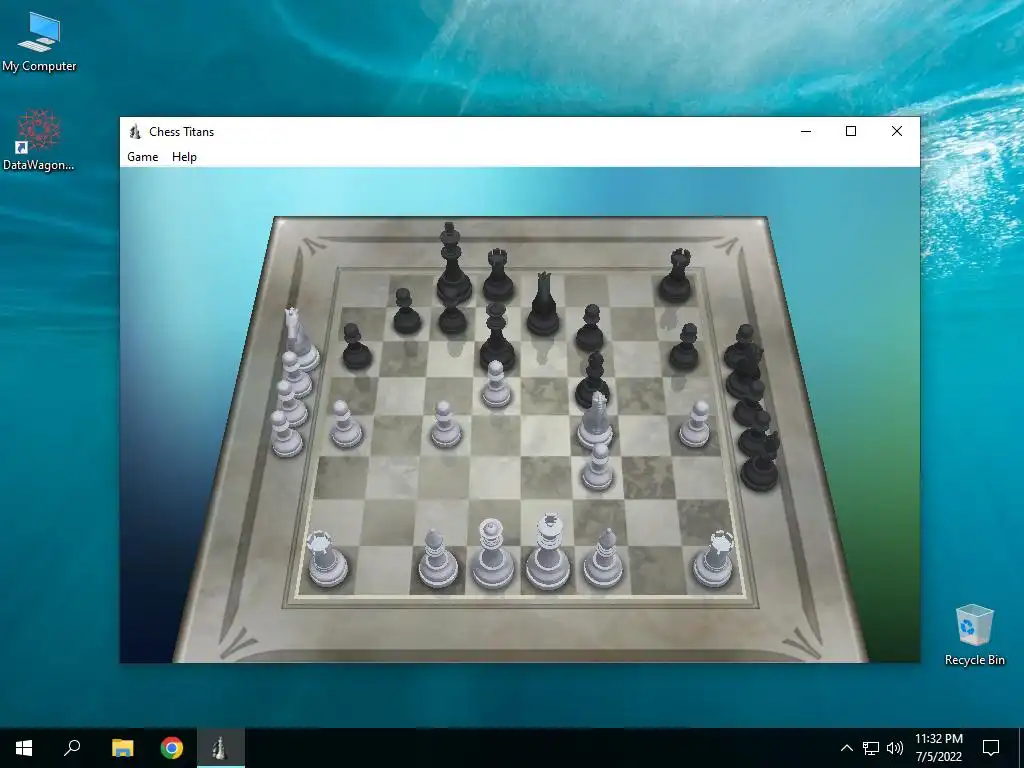1024x768 pixels.
Task: Click the empty b1 square beside the a1 rook
Action: click(x=383, y=568)
